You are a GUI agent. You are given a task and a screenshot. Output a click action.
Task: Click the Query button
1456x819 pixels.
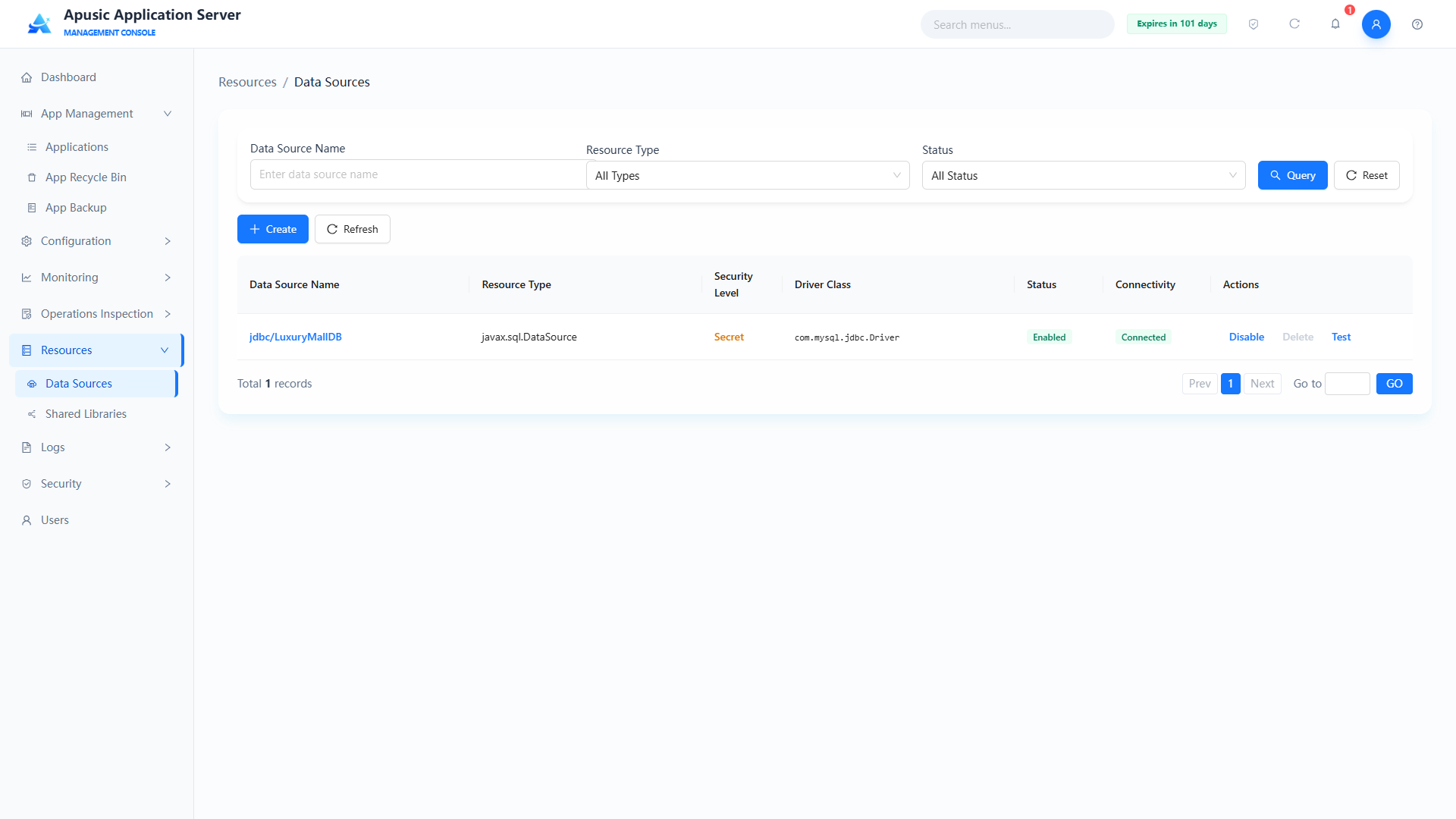(x=1292, y=175)
